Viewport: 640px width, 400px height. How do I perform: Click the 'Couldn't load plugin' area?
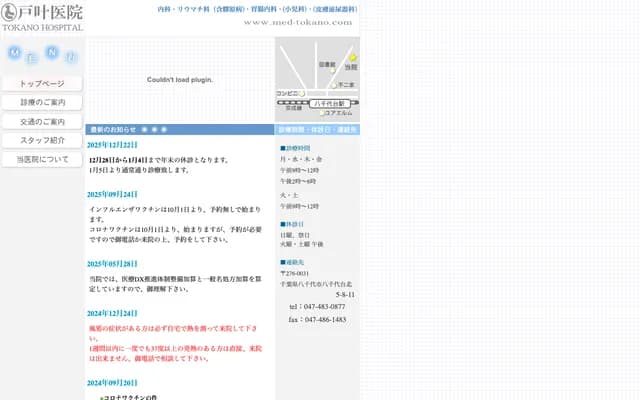[180, 79]
